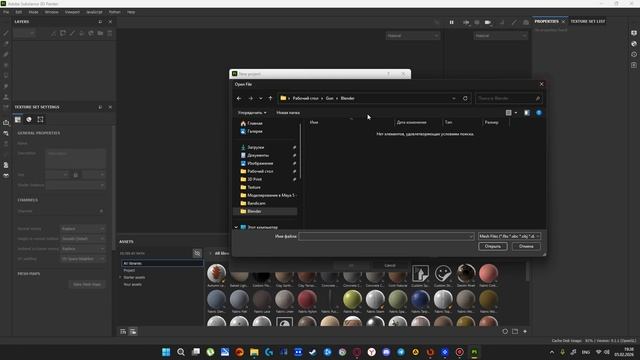Expand Starter assets in Assets panel

point(120,278)
